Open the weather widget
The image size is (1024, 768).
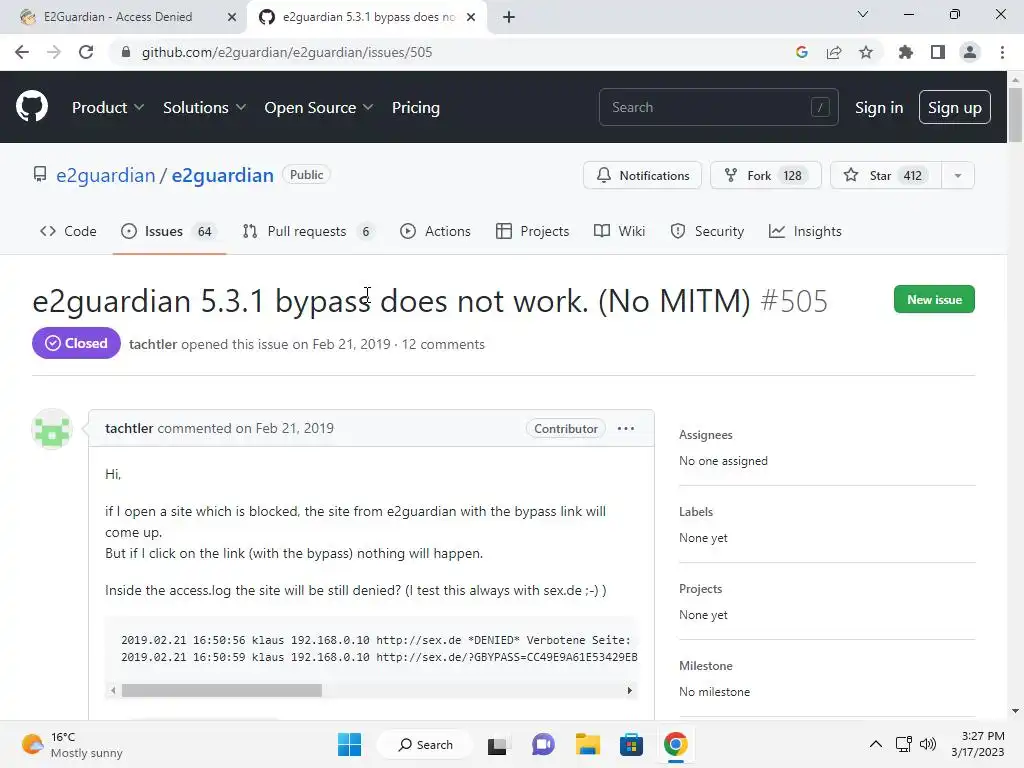[72, 744]
